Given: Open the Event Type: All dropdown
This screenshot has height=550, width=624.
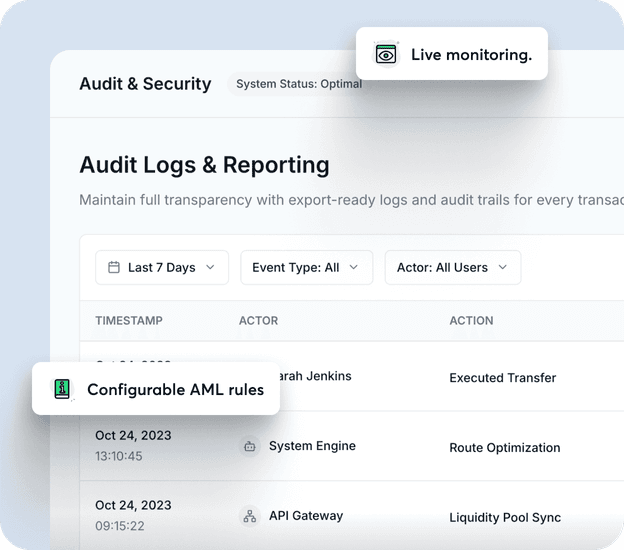Looking at the screenshot, I should coord(306,267).
